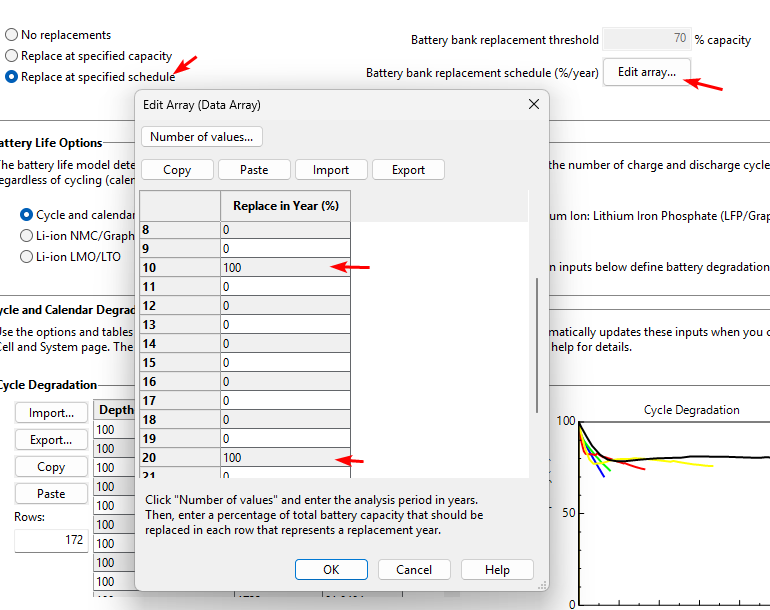Confirm the array with OK
This screenshot has height=610, width=770.
331,569
